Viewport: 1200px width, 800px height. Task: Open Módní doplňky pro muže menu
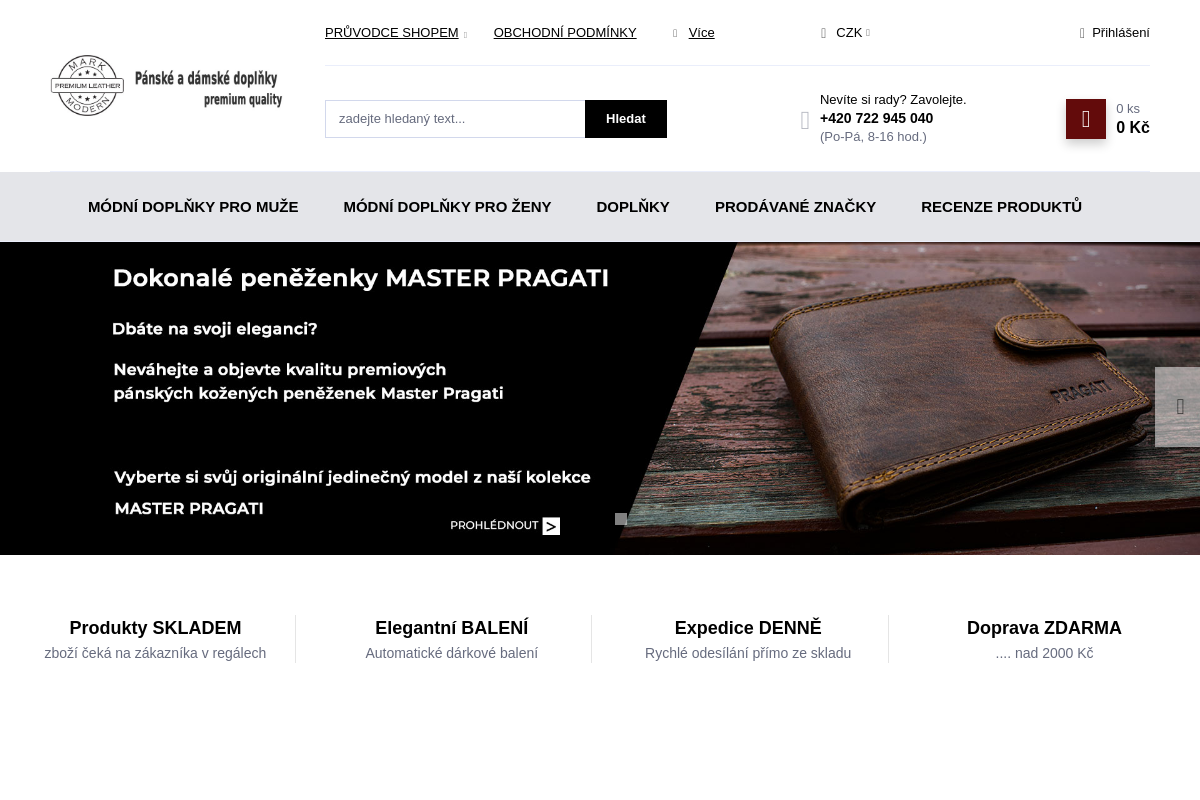[x=193, y=207]
